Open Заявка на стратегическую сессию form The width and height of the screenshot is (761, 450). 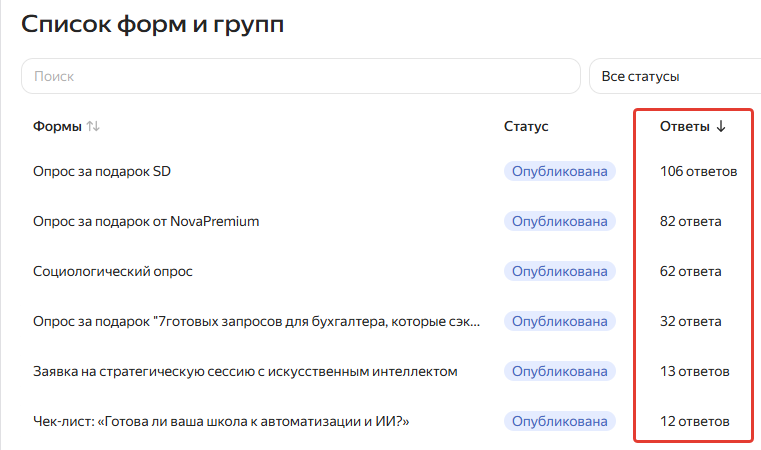coord(245,371)
